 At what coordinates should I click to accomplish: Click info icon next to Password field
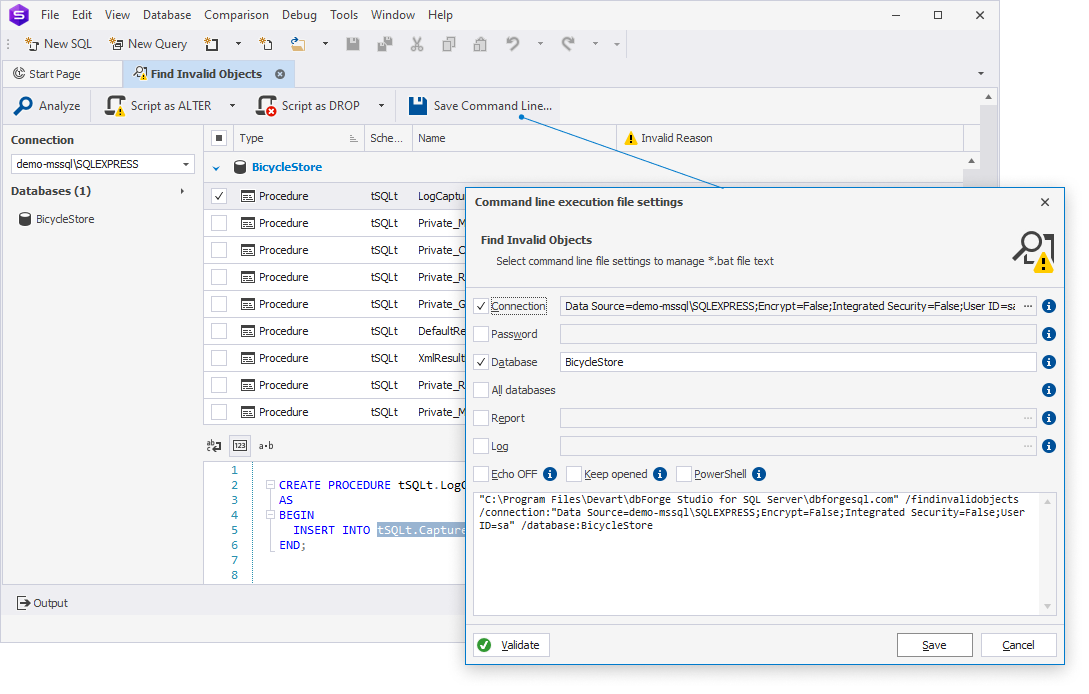tap(1049, 334)
